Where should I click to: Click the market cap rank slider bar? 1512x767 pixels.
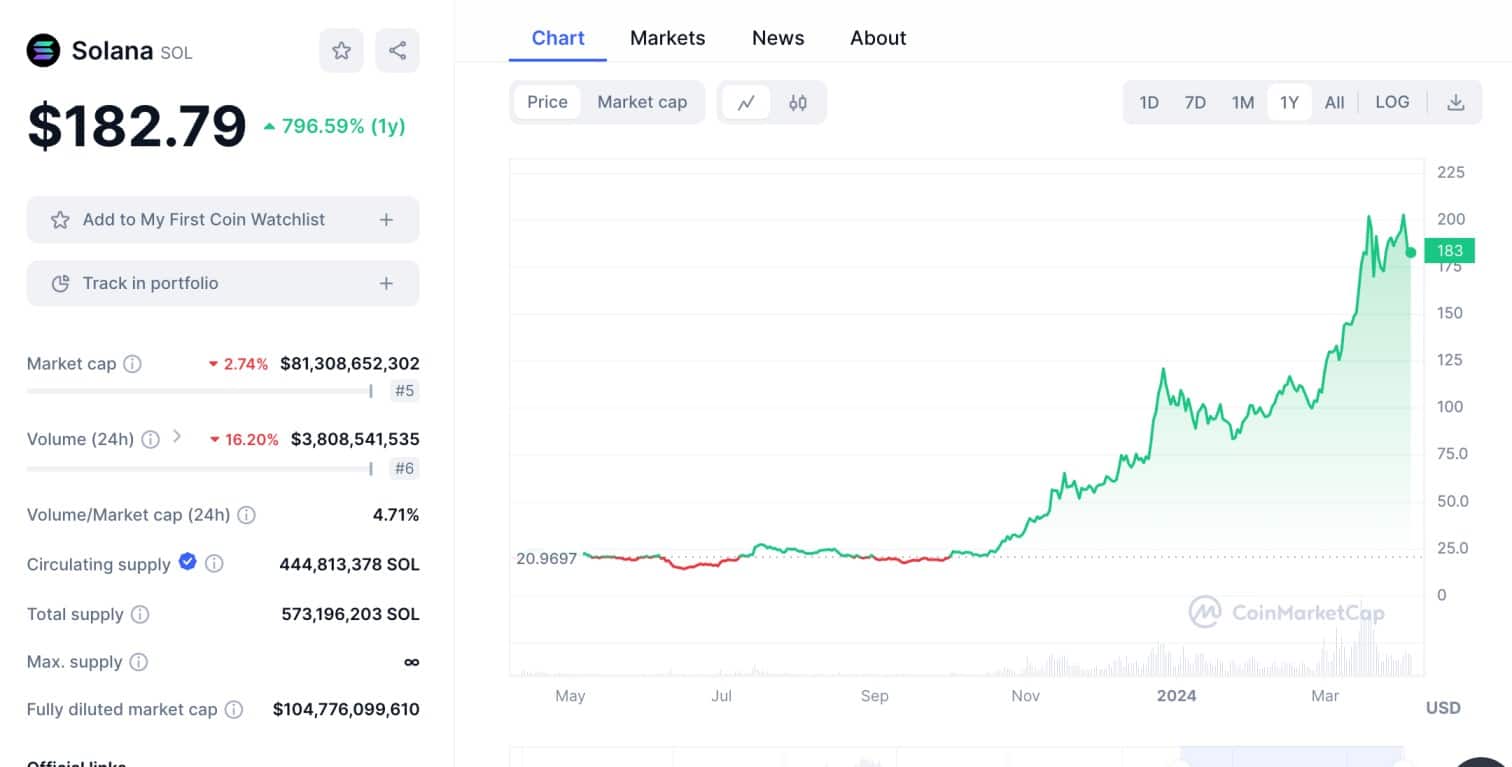coord(200,391)
